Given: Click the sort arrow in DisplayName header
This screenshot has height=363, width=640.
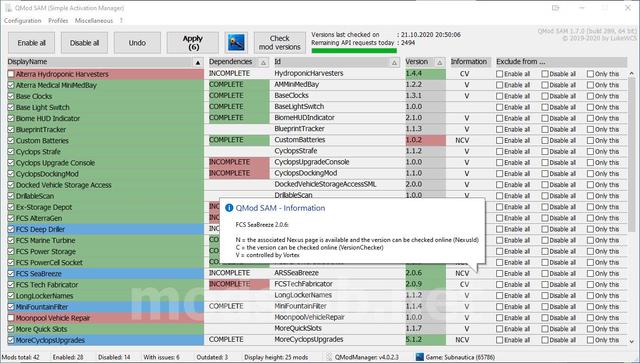Looking at the screenshot, I should pyautogui.click(x=198, y=62).
